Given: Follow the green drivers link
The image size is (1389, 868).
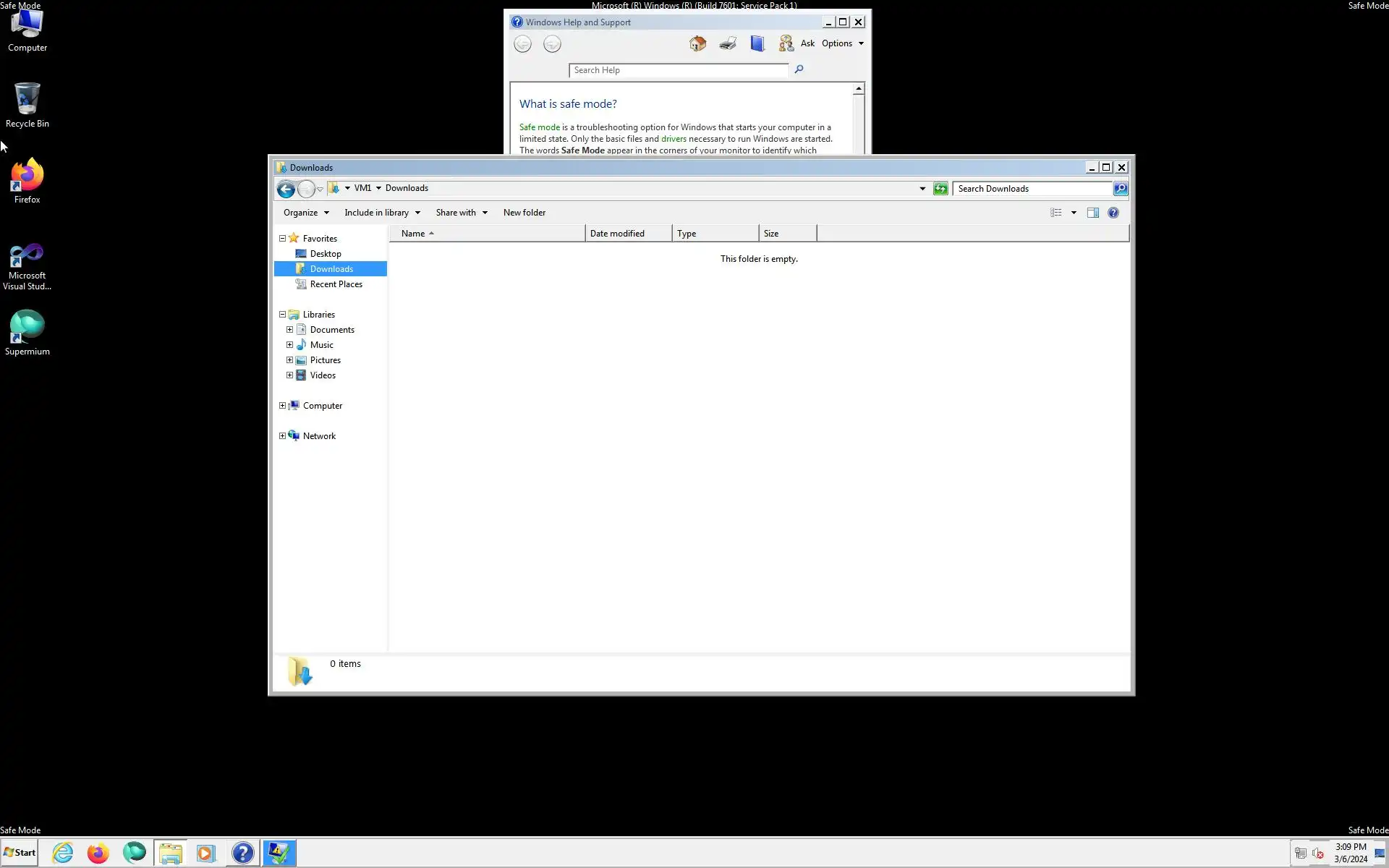Looking at the screenshot, I should tap(673, 139).
